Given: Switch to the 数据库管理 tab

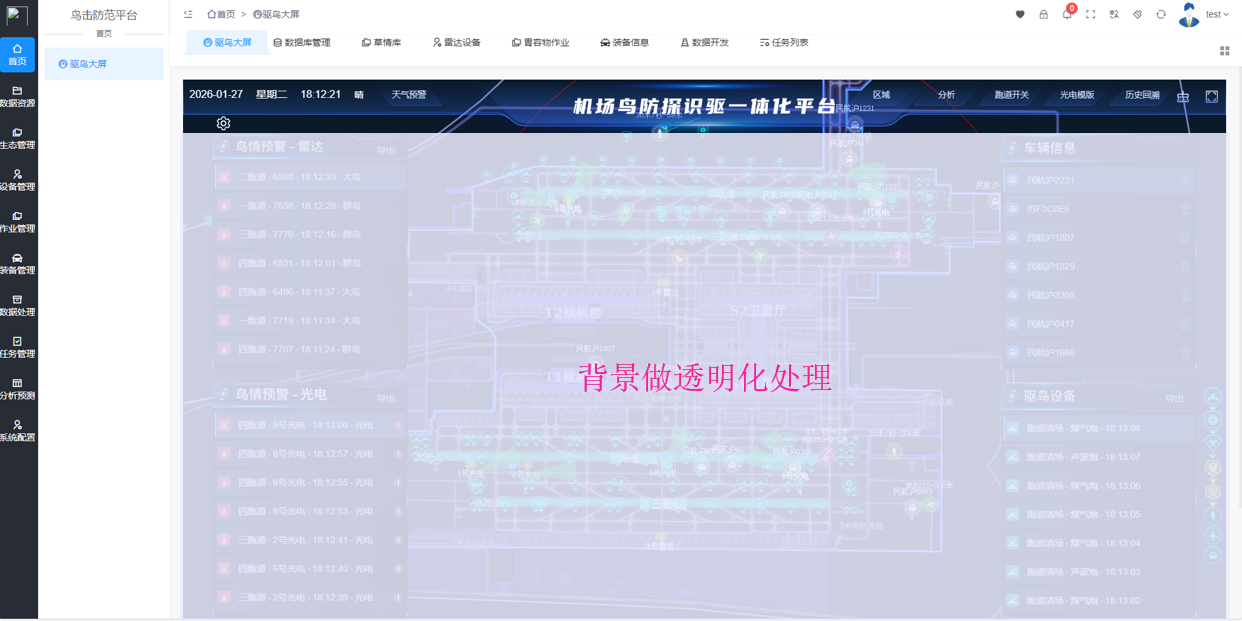Looking at the screenshot, I should click(x=301, y=43).
